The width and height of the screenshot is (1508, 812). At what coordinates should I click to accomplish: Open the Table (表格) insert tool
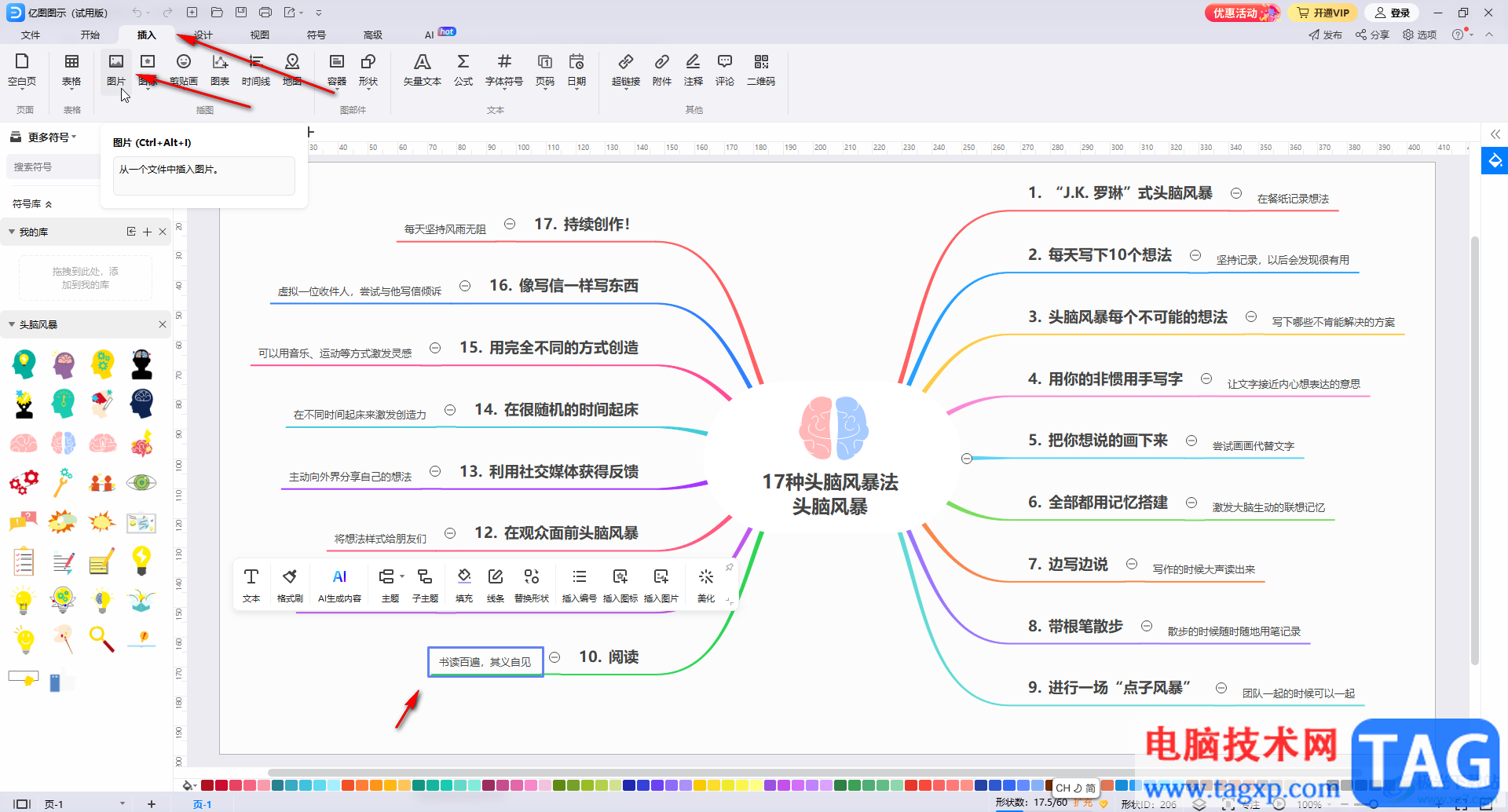[71, 70]
